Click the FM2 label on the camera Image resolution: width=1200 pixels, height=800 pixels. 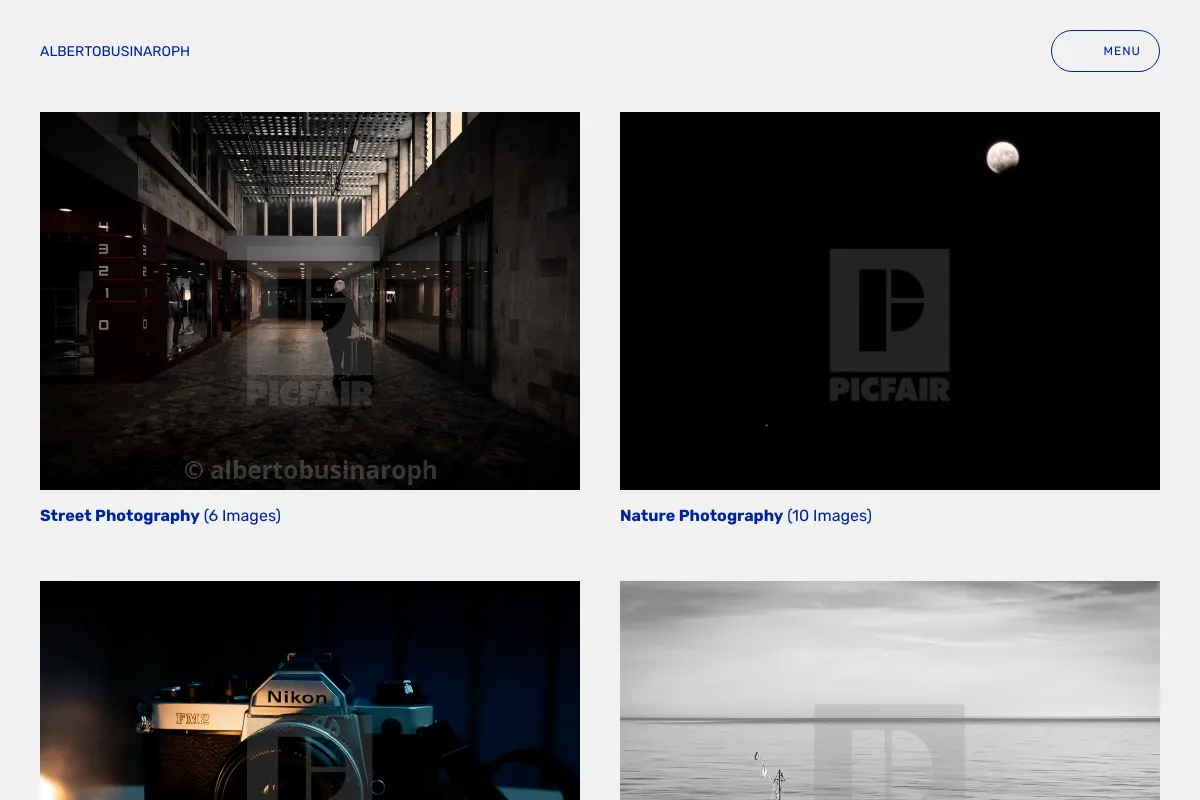(x=191, y=718)
